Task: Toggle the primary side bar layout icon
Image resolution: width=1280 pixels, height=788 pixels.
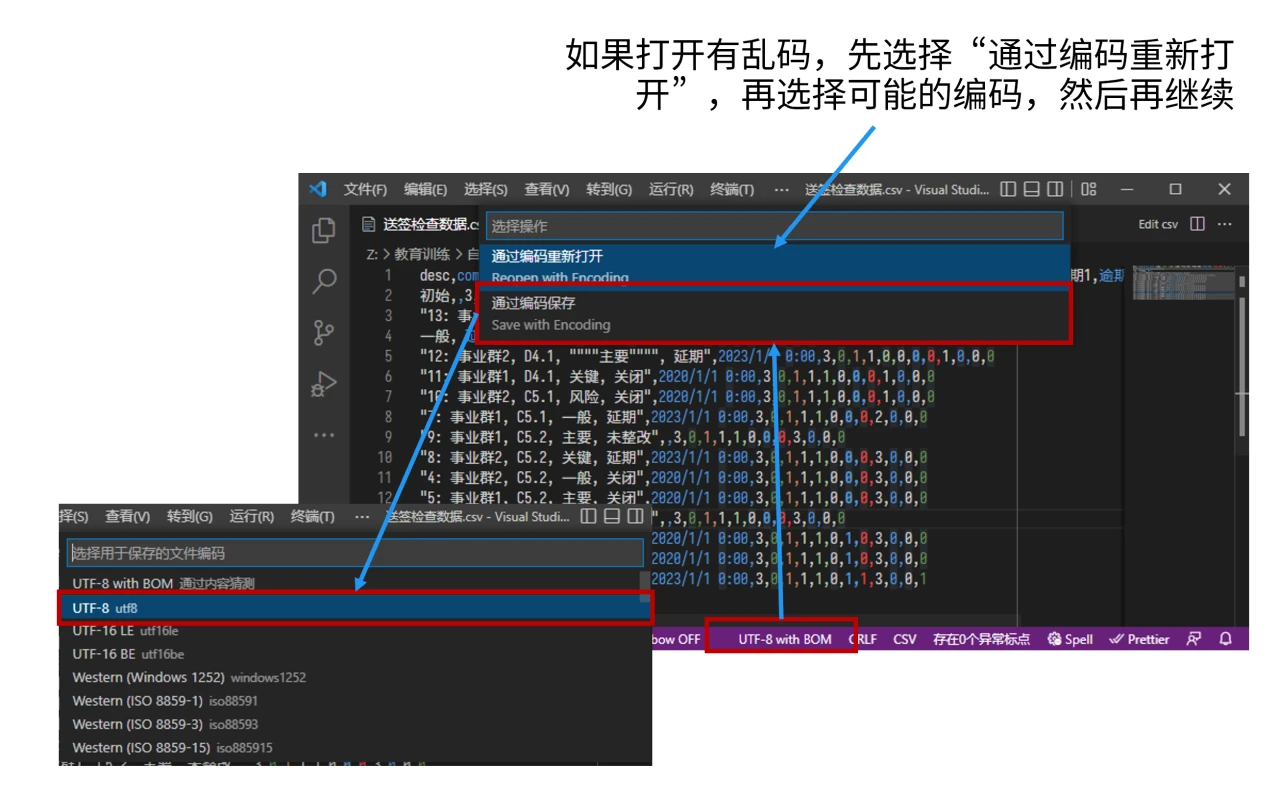Action: (1008, 189)
